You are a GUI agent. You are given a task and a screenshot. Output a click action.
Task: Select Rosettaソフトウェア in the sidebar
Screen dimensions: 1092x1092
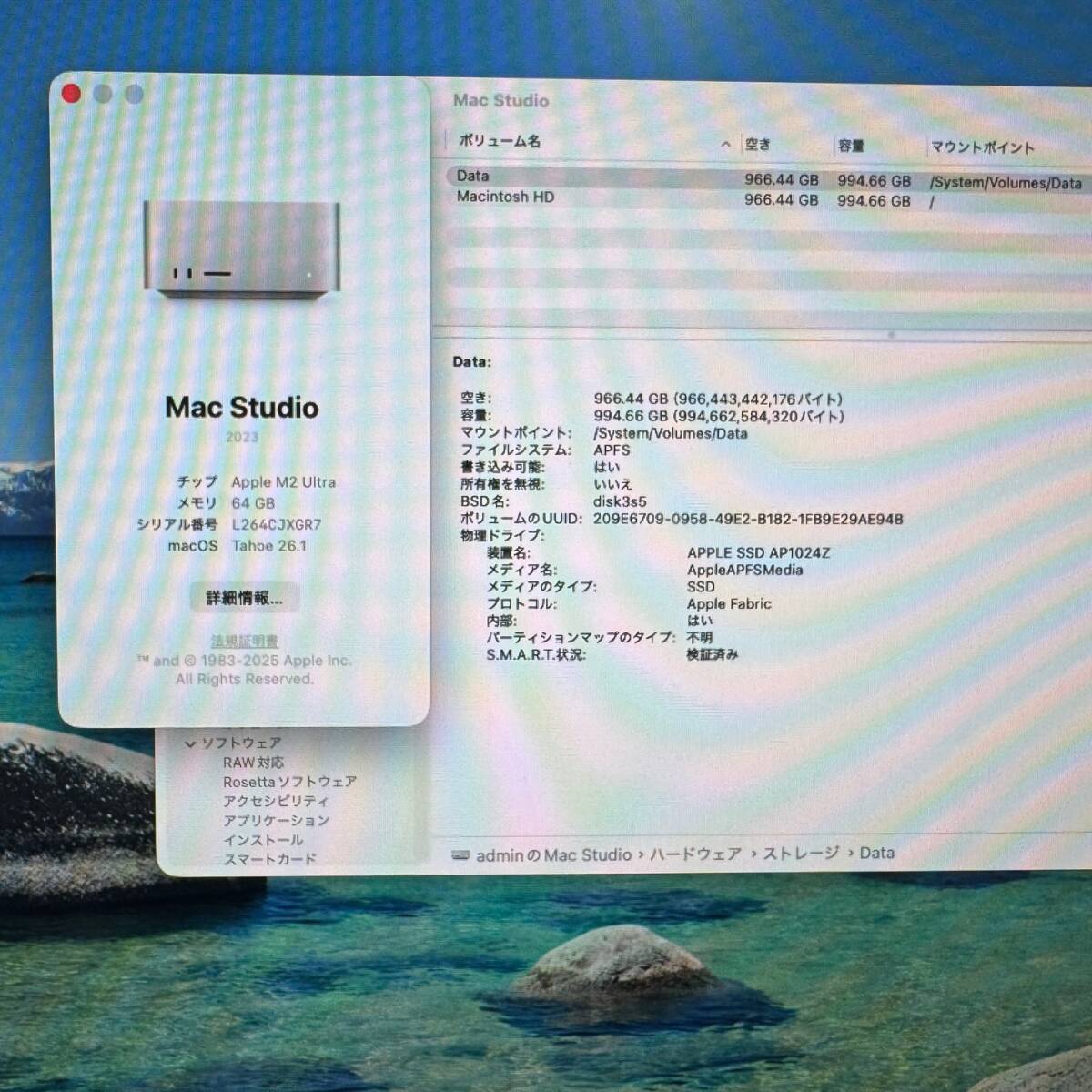[x=289, y=782]
